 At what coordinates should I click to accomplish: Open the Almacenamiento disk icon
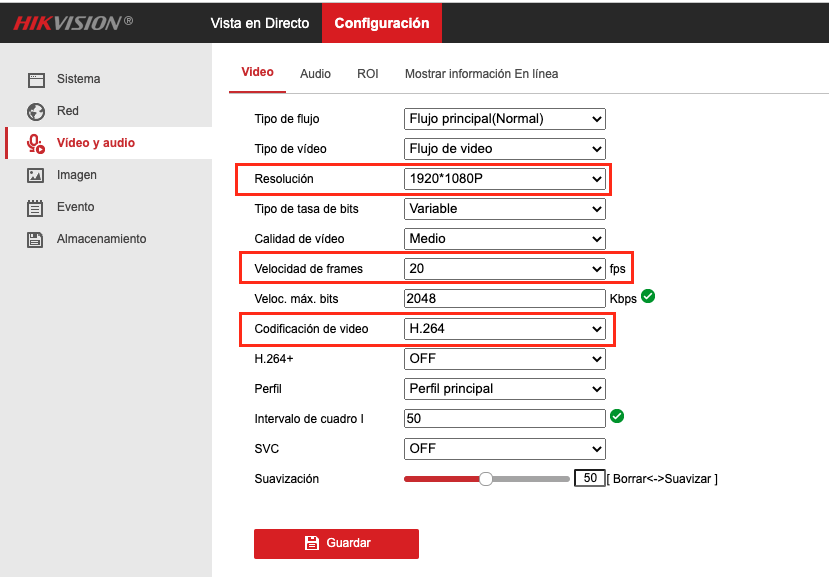(x=35, y=240)
